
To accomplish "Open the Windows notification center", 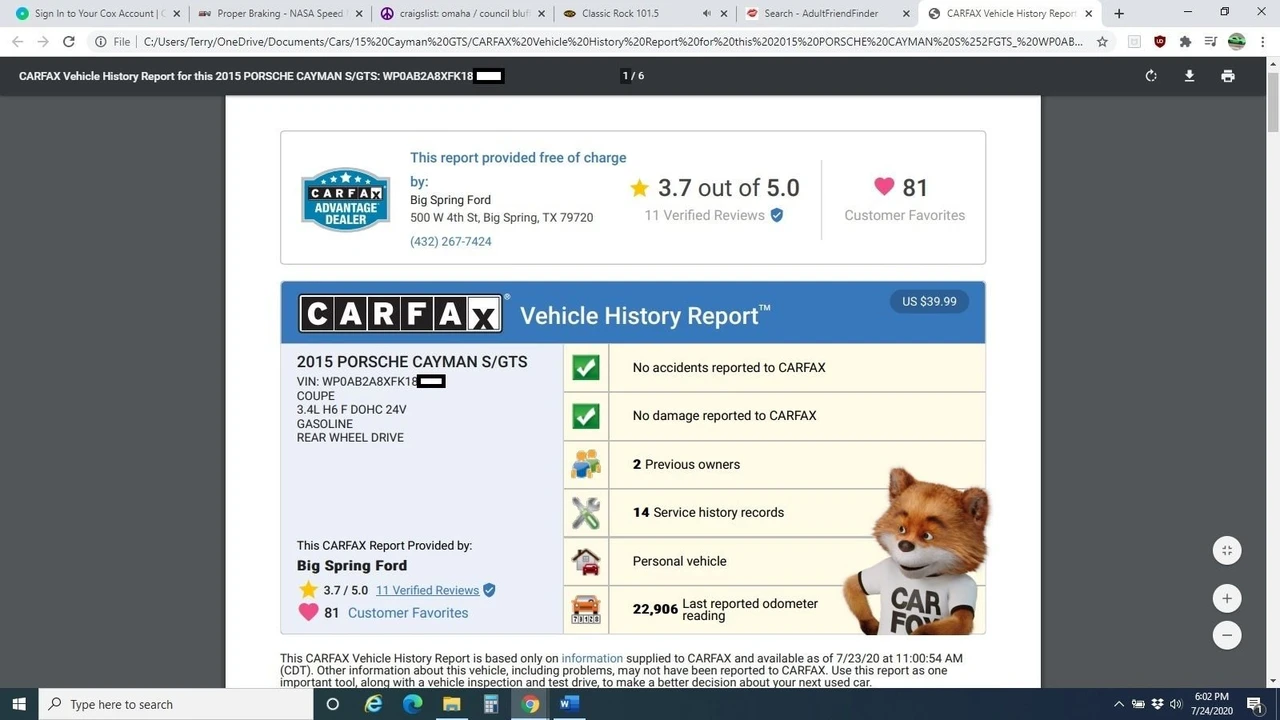I will point(1255,704).
